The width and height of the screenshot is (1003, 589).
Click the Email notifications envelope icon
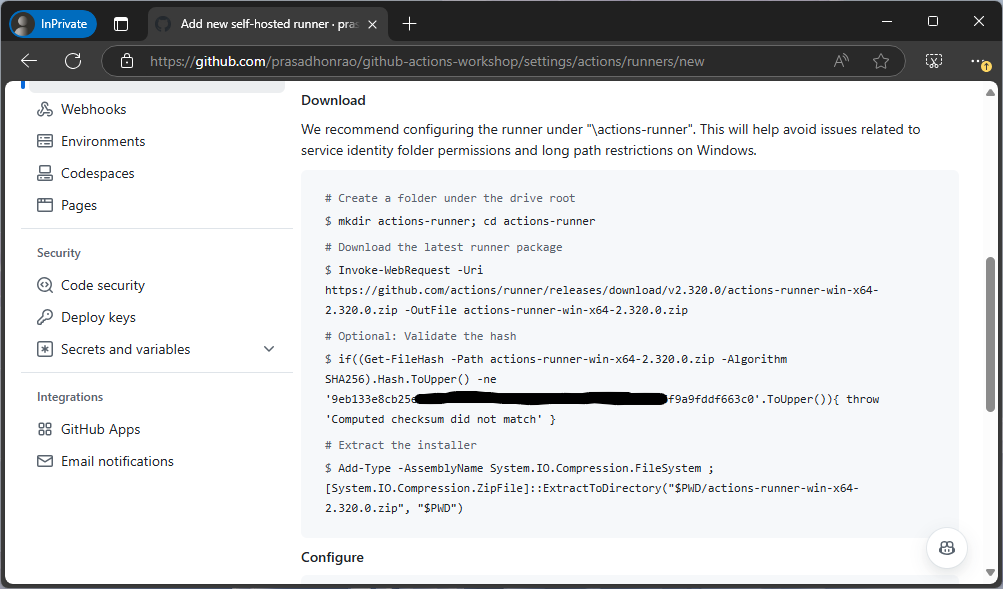pos(45,461)
